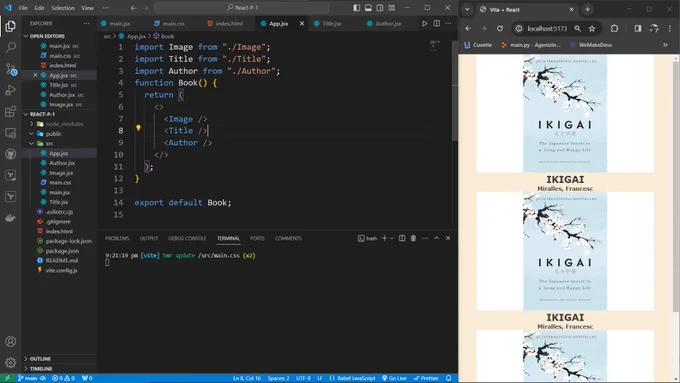Toggle the primary side bar layout button
This screenshot has height=383, width=680.
356,8
